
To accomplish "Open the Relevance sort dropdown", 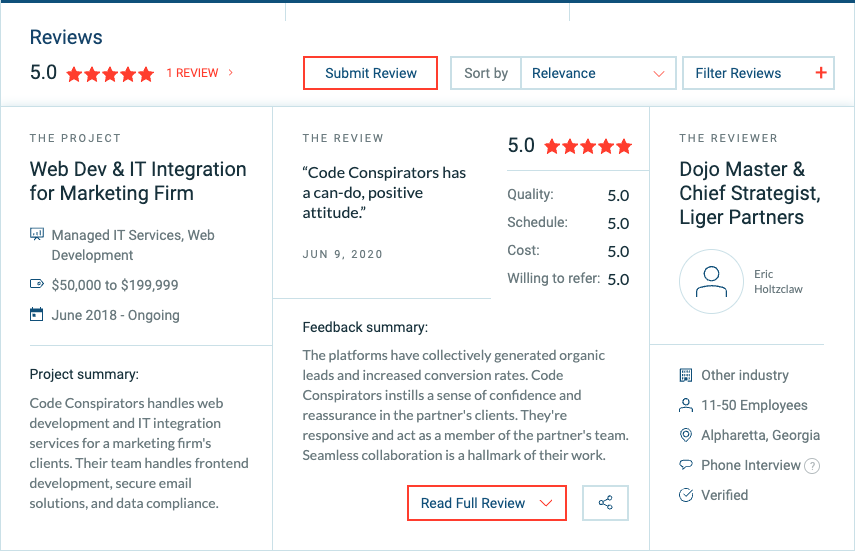I will click(598, 73).
